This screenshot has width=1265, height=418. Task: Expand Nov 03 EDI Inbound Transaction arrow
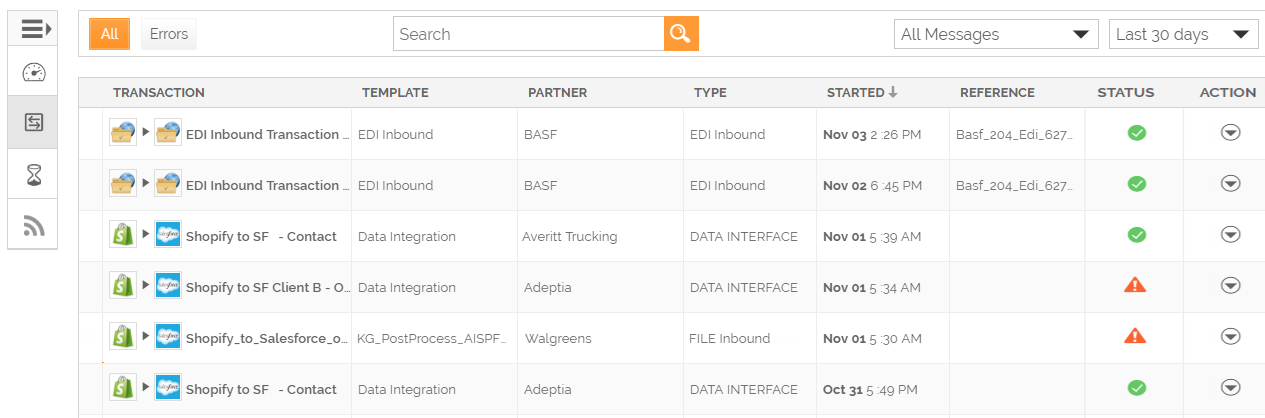pos(145,133)
